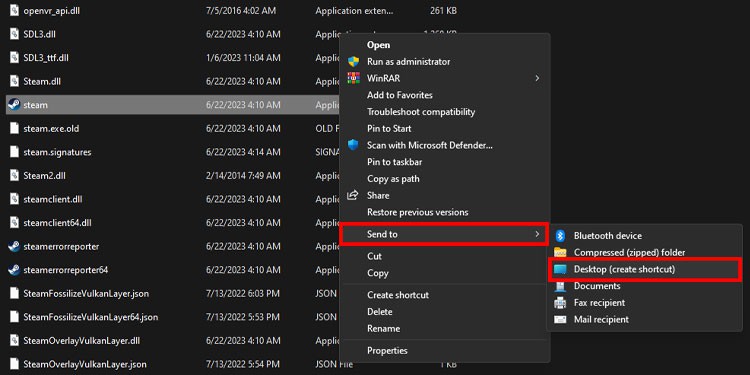Click the Microsoft Defender shield icon
The image size is (750, 375).
point(353,145)
